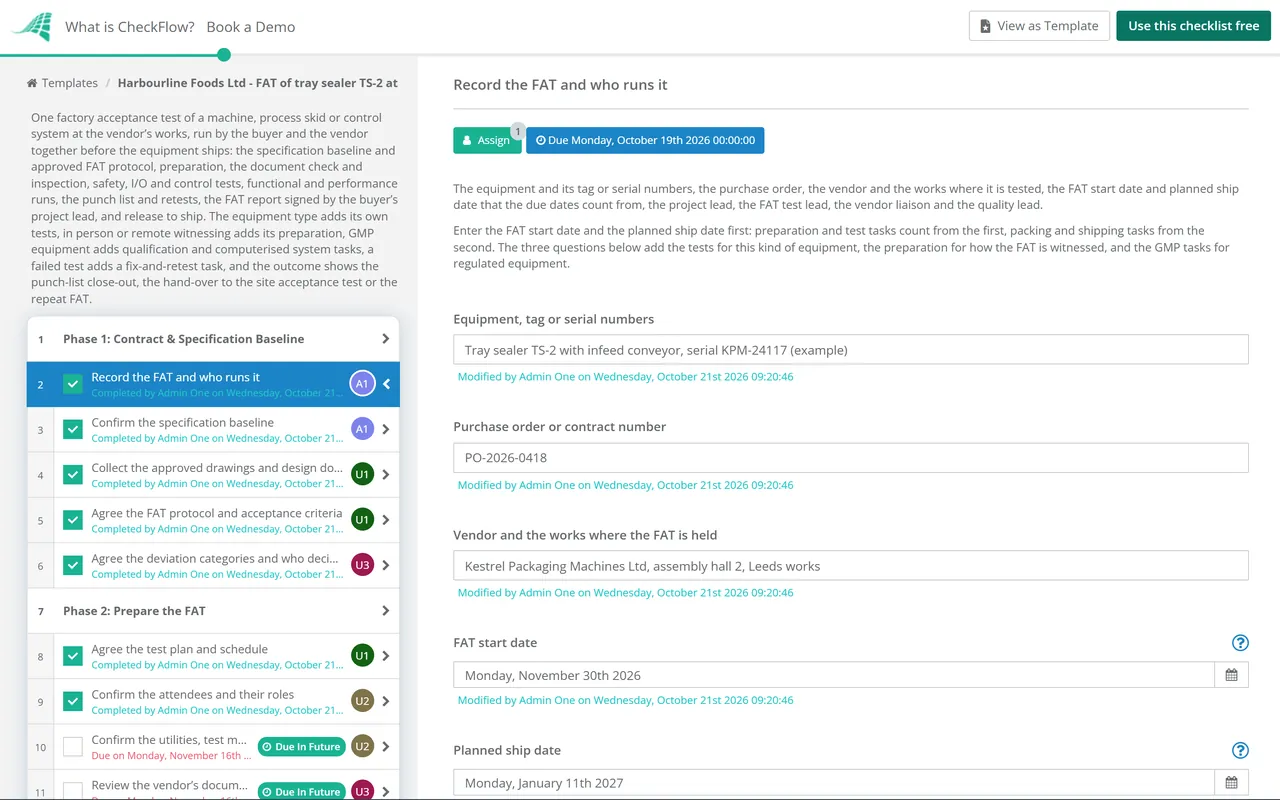The image size is (1280, 800).
Task: Open calendar picker for Planned ship date
Action: [1231, 783]
